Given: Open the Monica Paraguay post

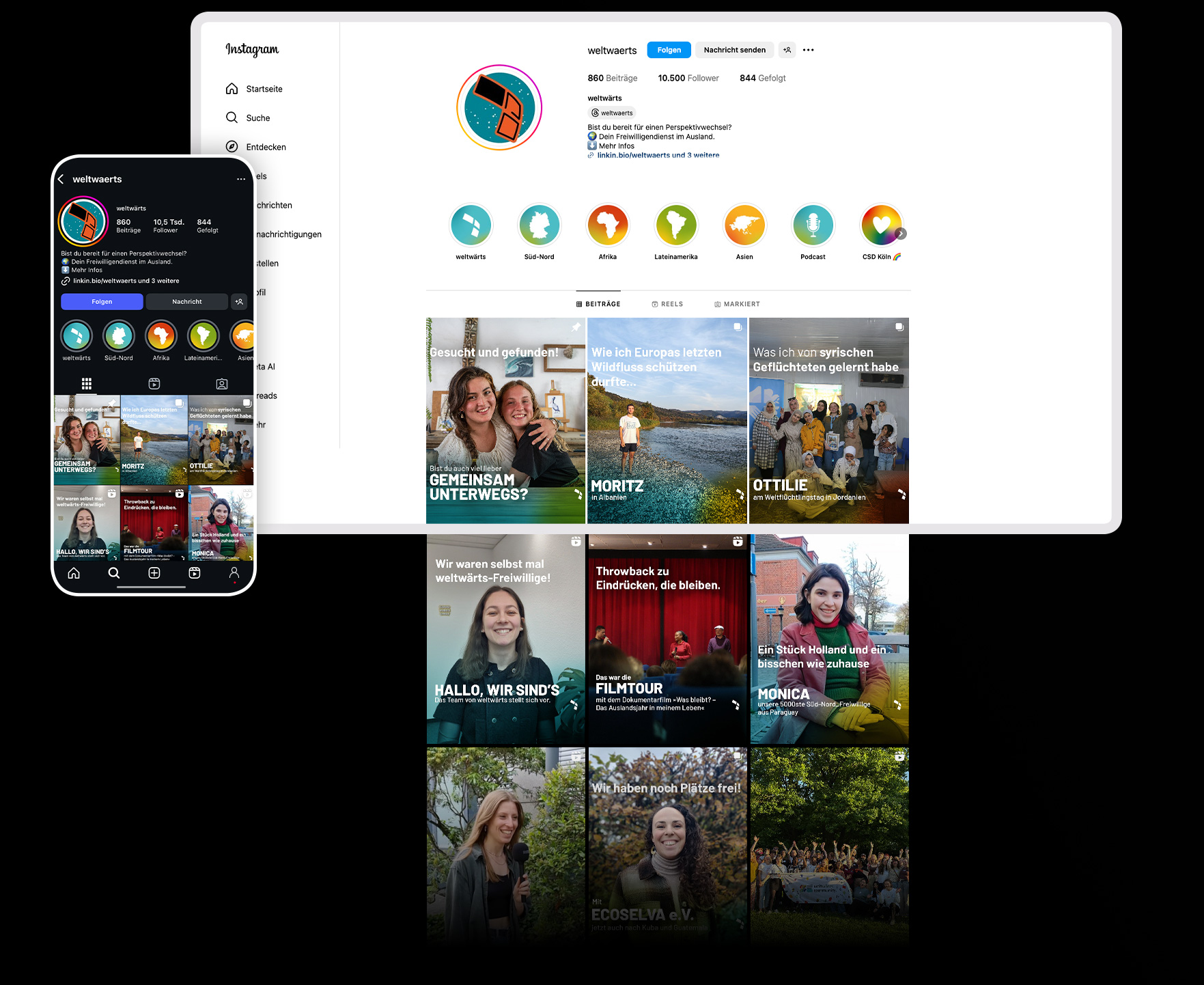Looking at the screenshot, I should tap(829, 639).
